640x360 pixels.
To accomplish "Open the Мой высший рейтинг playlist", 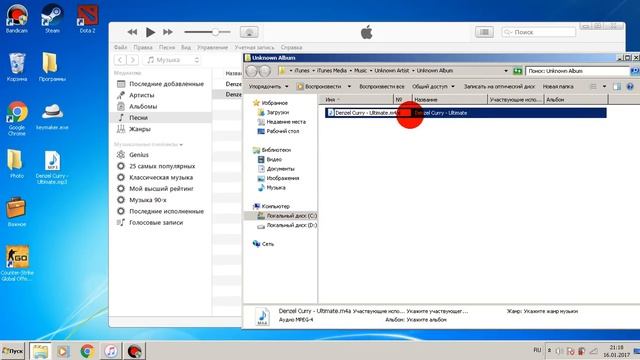I will tap(161, 189).
